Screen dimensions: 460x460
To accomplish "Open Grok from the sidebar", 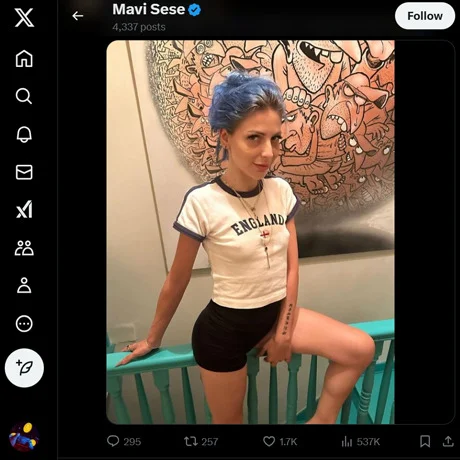I will (x=24, y=210).
